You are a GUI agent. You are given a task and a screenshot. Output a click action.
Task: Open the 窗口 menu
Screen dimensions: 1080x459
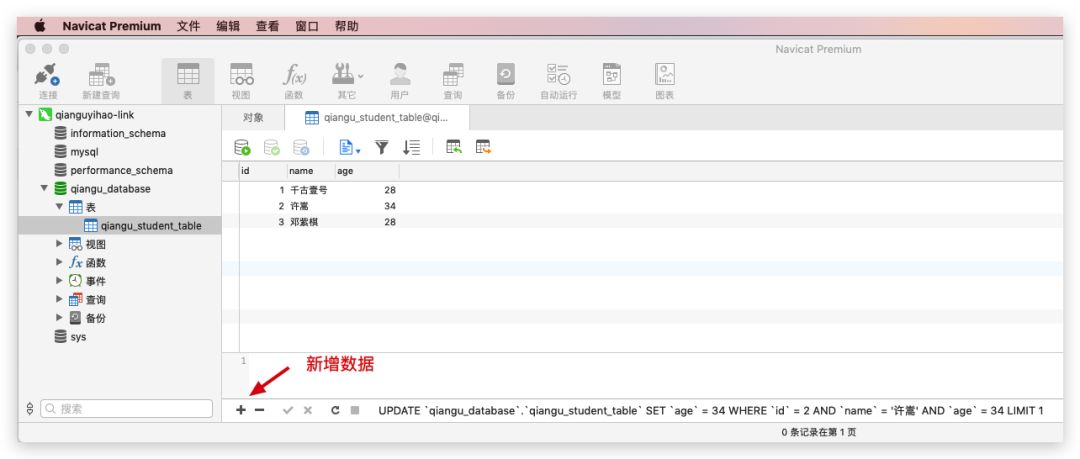click(x=307, y=26)
